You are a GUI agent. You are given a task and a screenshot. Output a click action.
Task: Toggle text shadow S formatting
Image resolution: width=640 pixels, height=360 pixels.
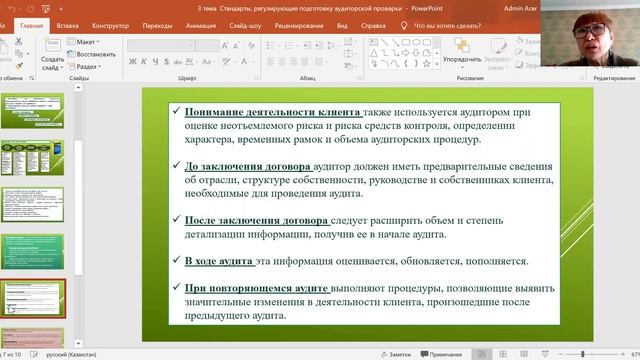coord(166,62)
